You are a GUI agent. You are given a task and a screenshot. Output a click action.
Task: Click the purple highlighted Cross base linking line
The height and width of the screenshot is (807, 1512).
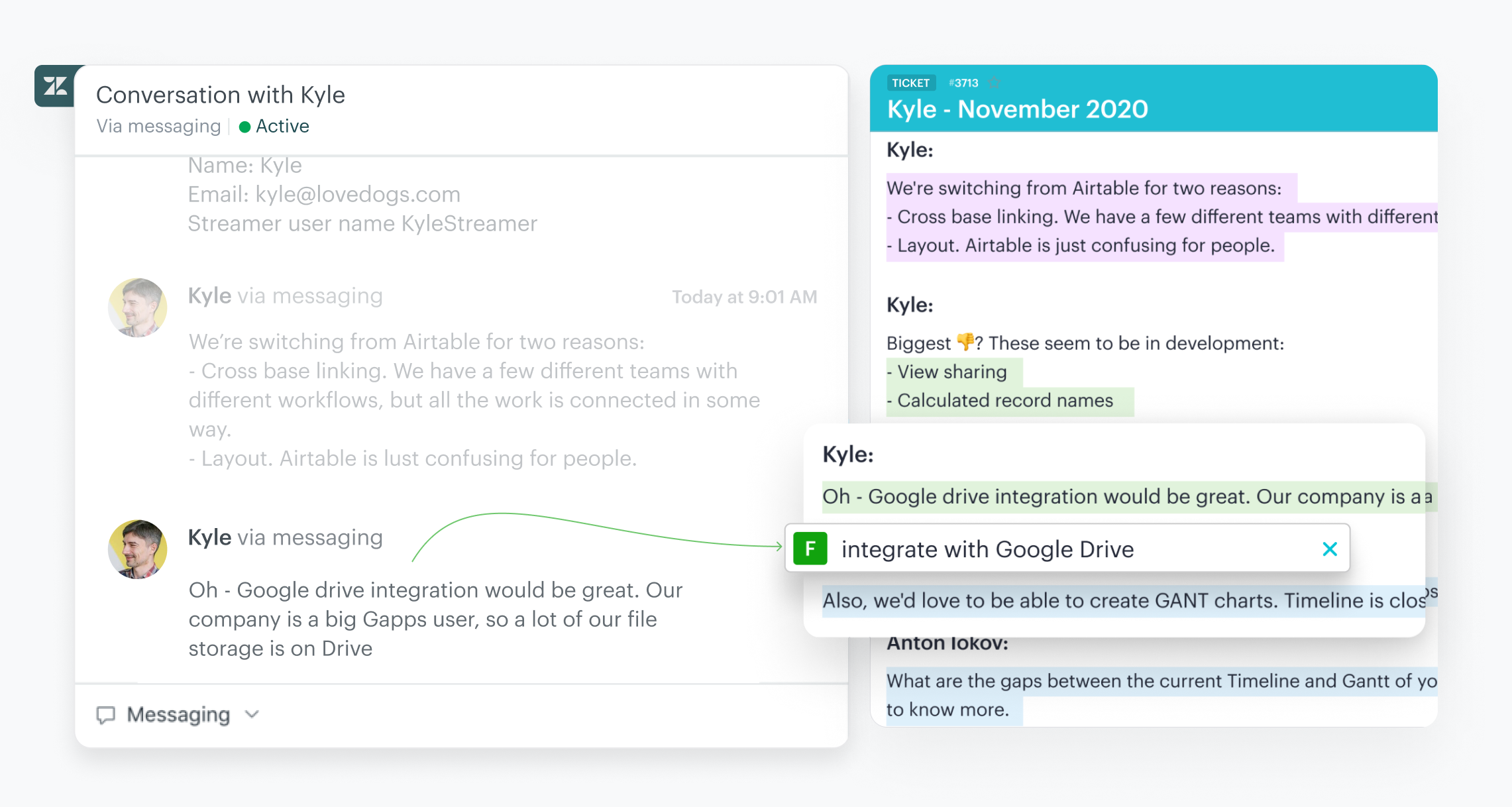click(1162, 217)
